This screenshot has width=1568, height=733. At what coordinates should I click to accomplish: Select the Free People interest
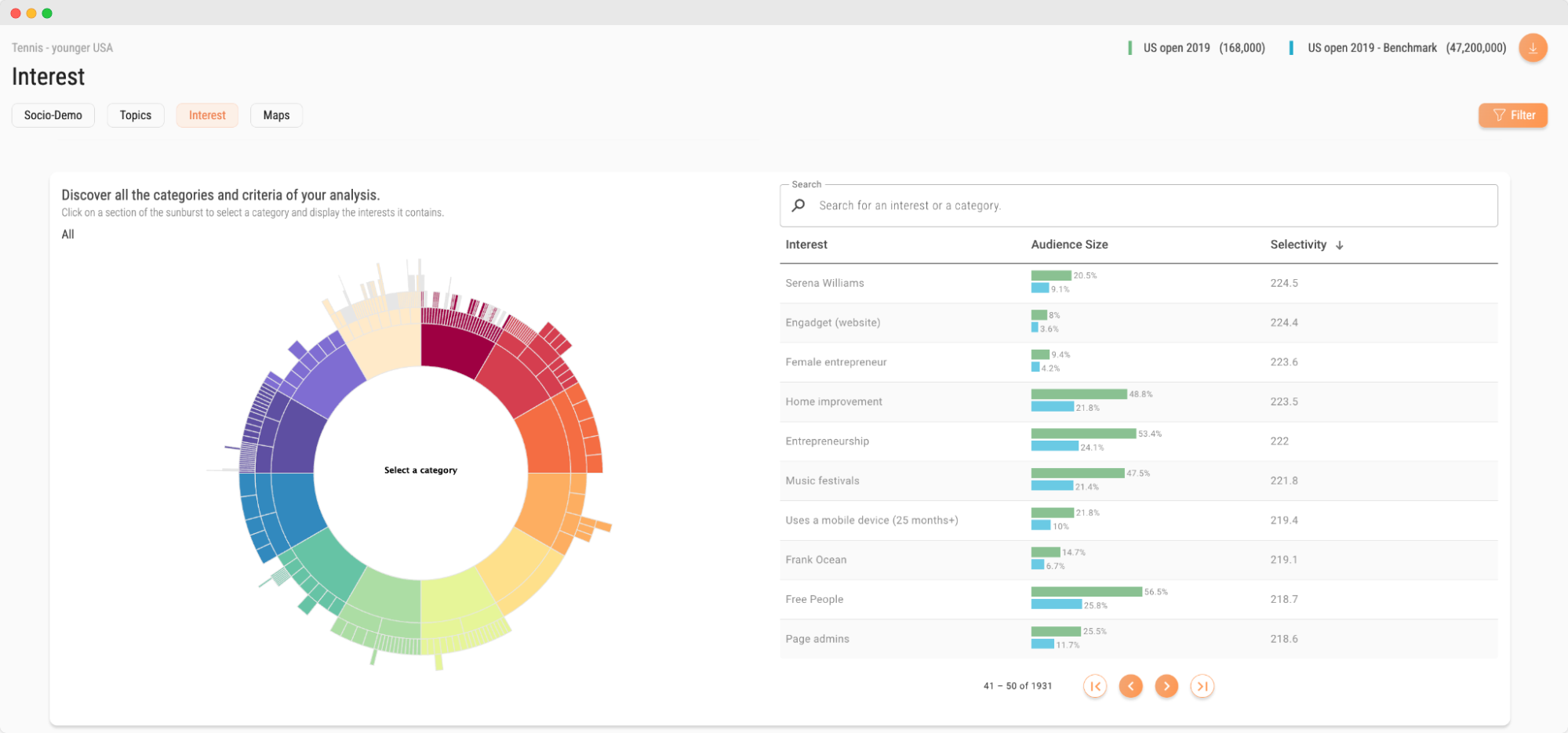[814, 599]
